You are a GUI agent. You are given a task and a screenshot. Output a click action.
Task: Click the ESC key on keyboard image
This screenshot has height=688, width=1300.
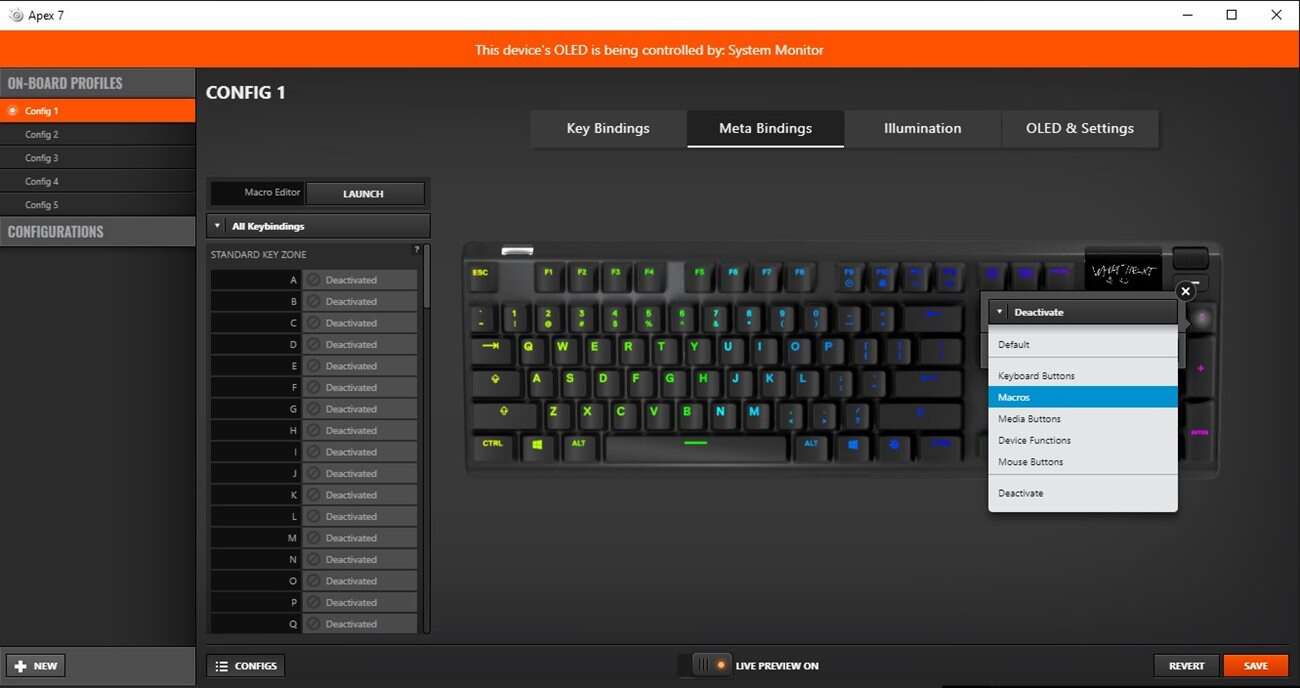point(481,274)
